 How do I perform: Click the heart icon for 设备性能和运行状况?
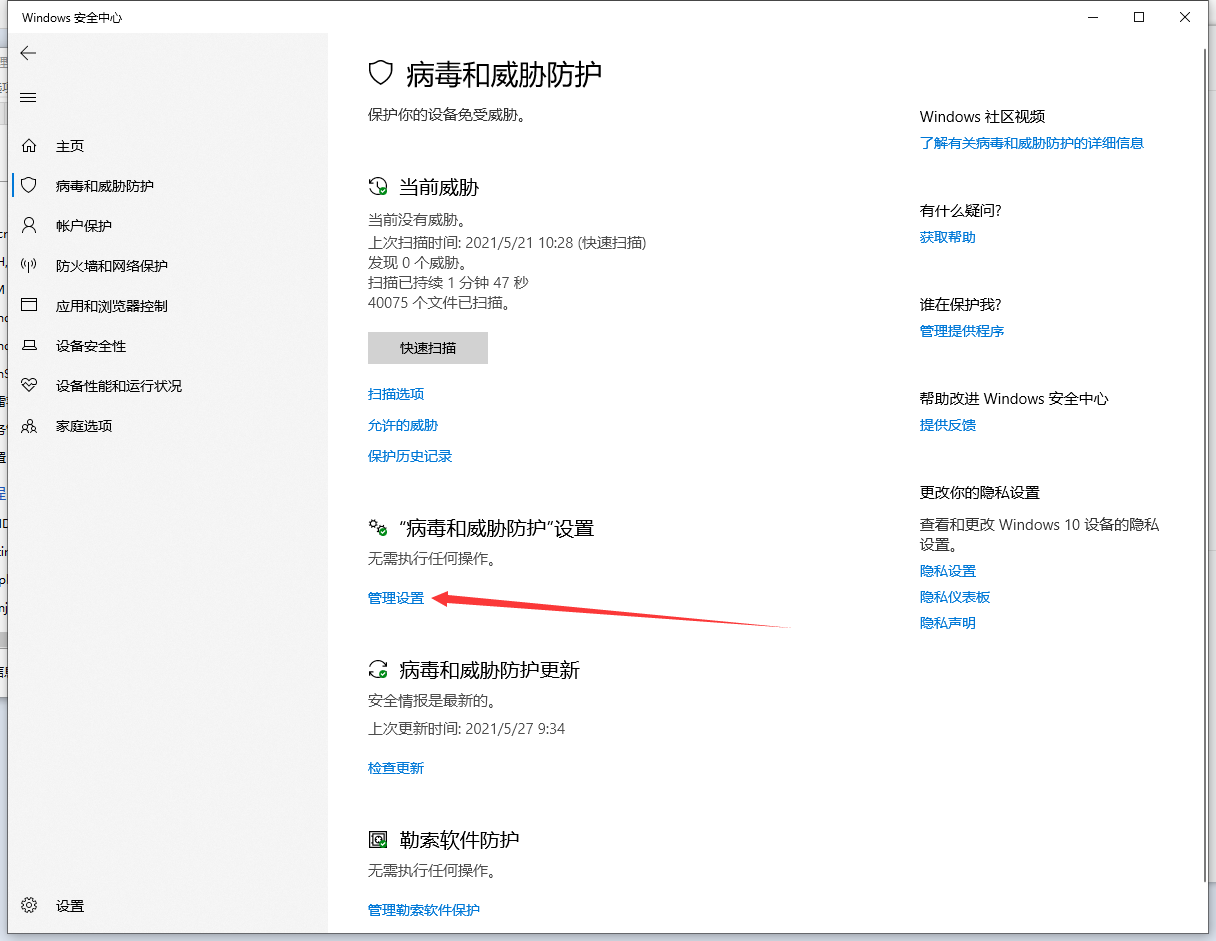point(29,386)
